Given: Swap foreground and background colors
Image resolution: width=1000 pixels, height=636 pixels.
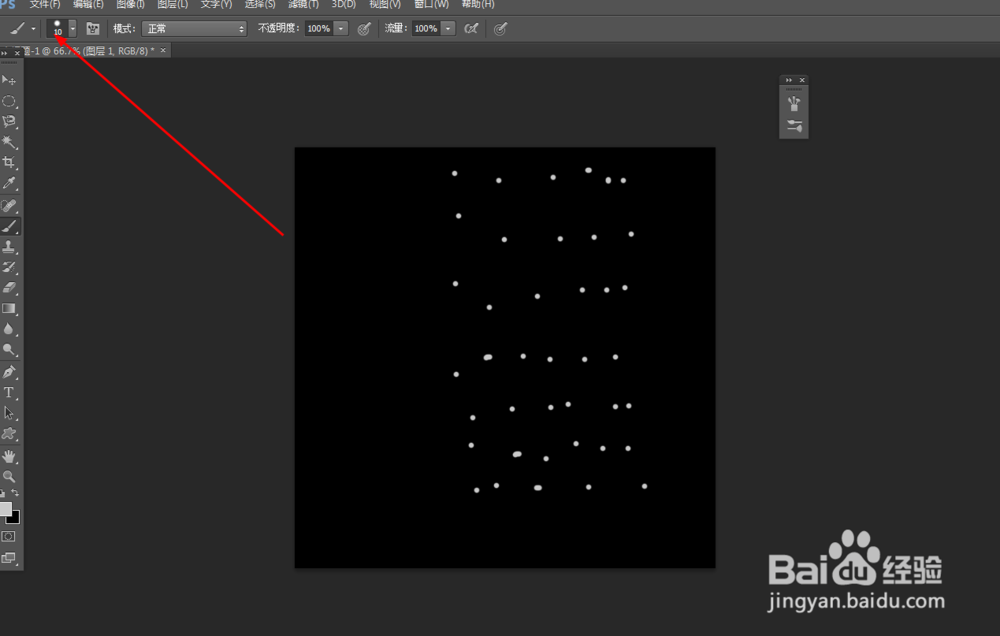Looking at the screenshot, I should coord(15,493).
